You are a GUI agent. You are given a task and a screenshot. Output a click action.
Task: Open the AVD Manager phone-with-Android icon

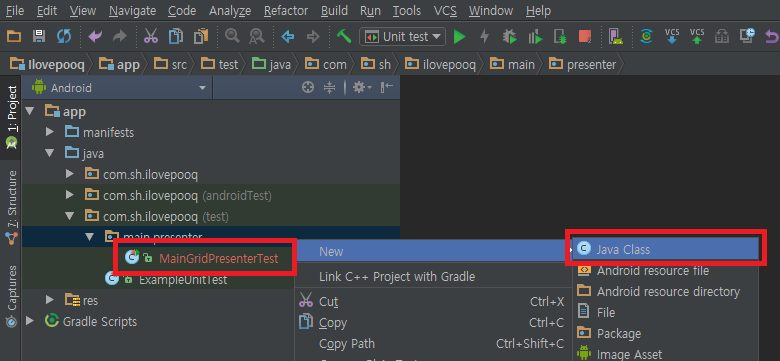(x=616, y=37)
